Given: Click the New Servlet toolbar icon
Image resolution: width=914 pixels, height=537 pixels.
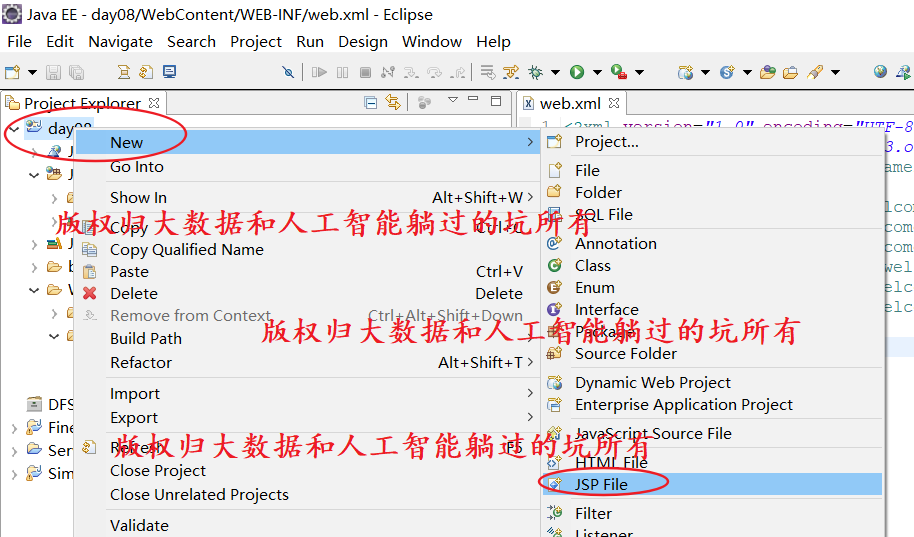Looking at the screenshot, I should tap(727, 72).
